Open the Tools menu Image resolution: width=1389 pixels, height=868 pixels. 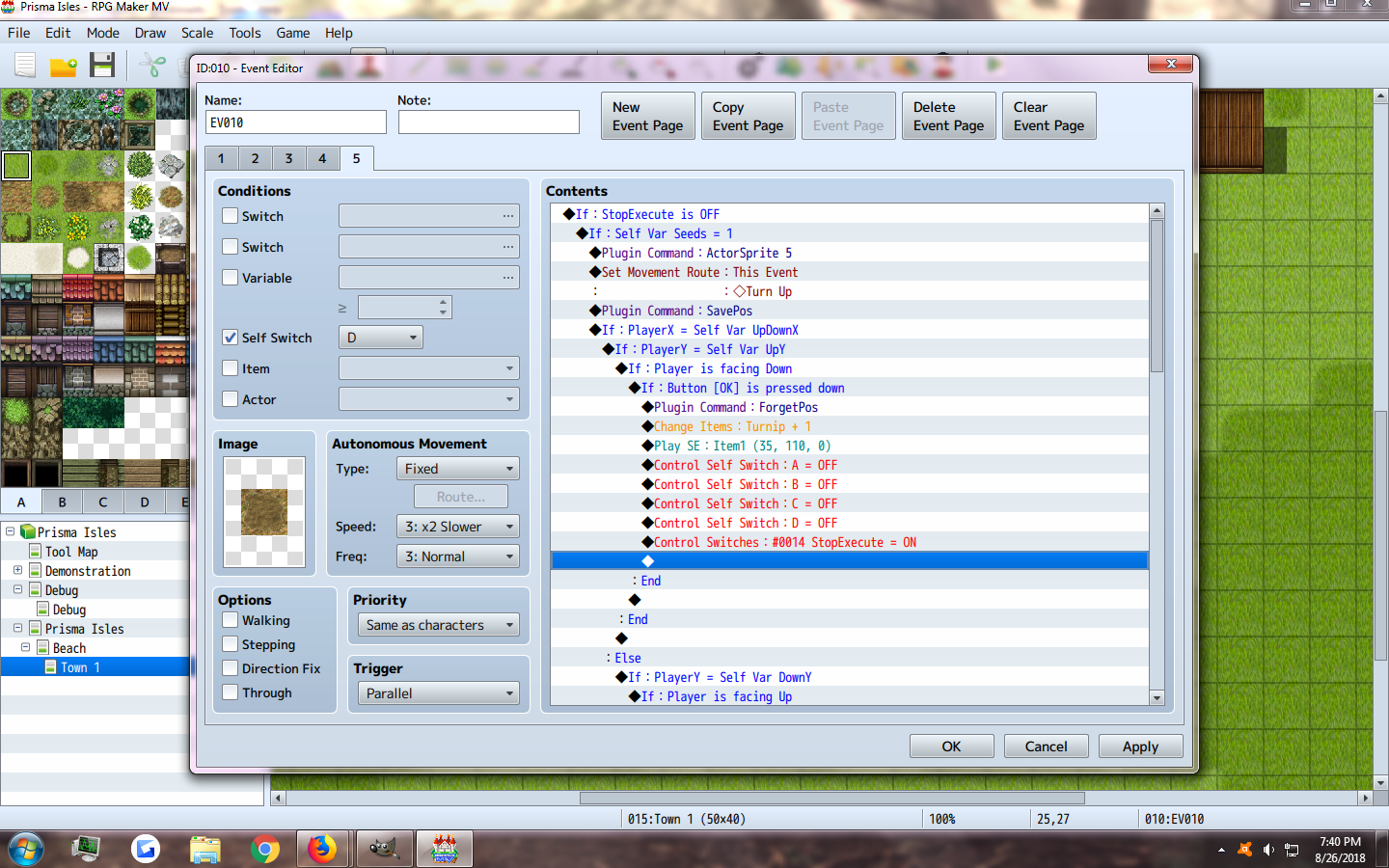click(245, 33)
